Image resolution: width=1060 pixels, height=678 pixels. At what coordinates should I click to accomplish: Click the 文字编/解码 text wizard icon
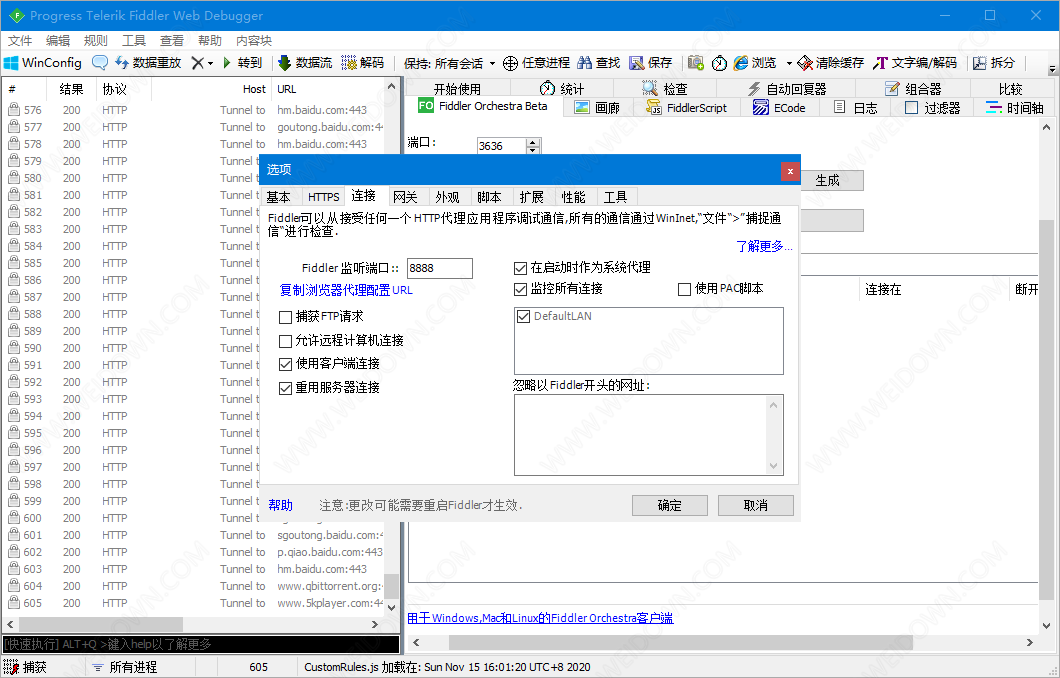(880, 63)
